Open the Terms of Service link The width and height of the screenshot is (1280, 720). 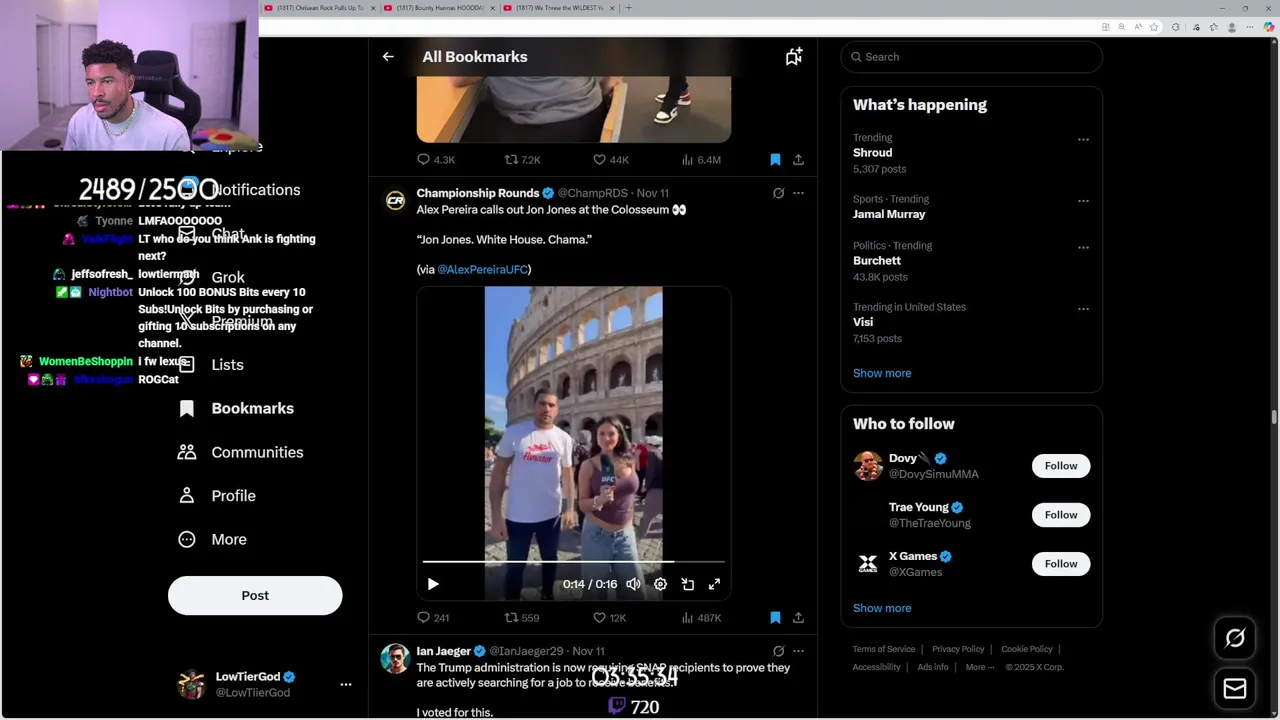(884, 649)
